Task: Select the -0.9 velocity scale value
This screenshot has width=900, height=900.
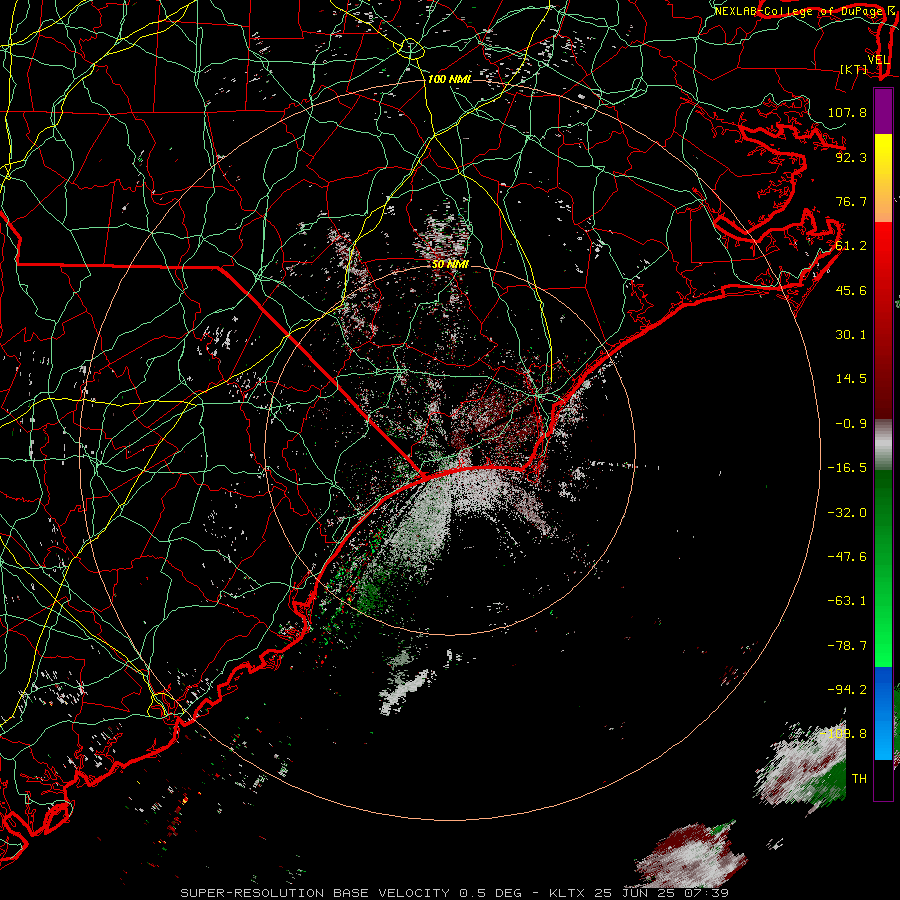Action: tap(851, 424)
